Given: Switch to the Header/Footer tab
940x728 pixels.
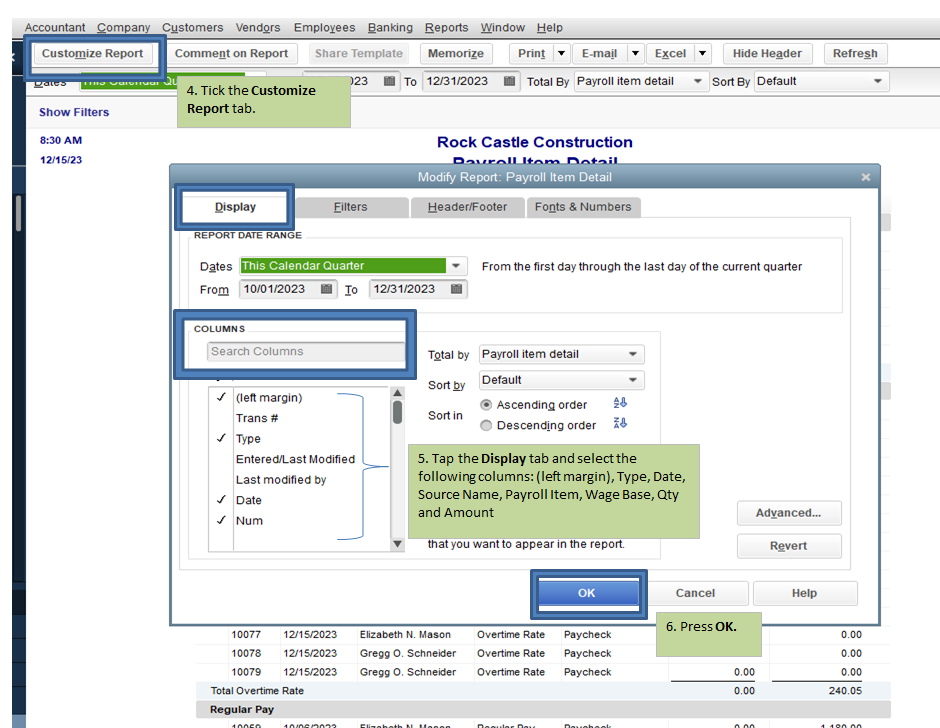Looking at the screenshot, I should [467, 207].
